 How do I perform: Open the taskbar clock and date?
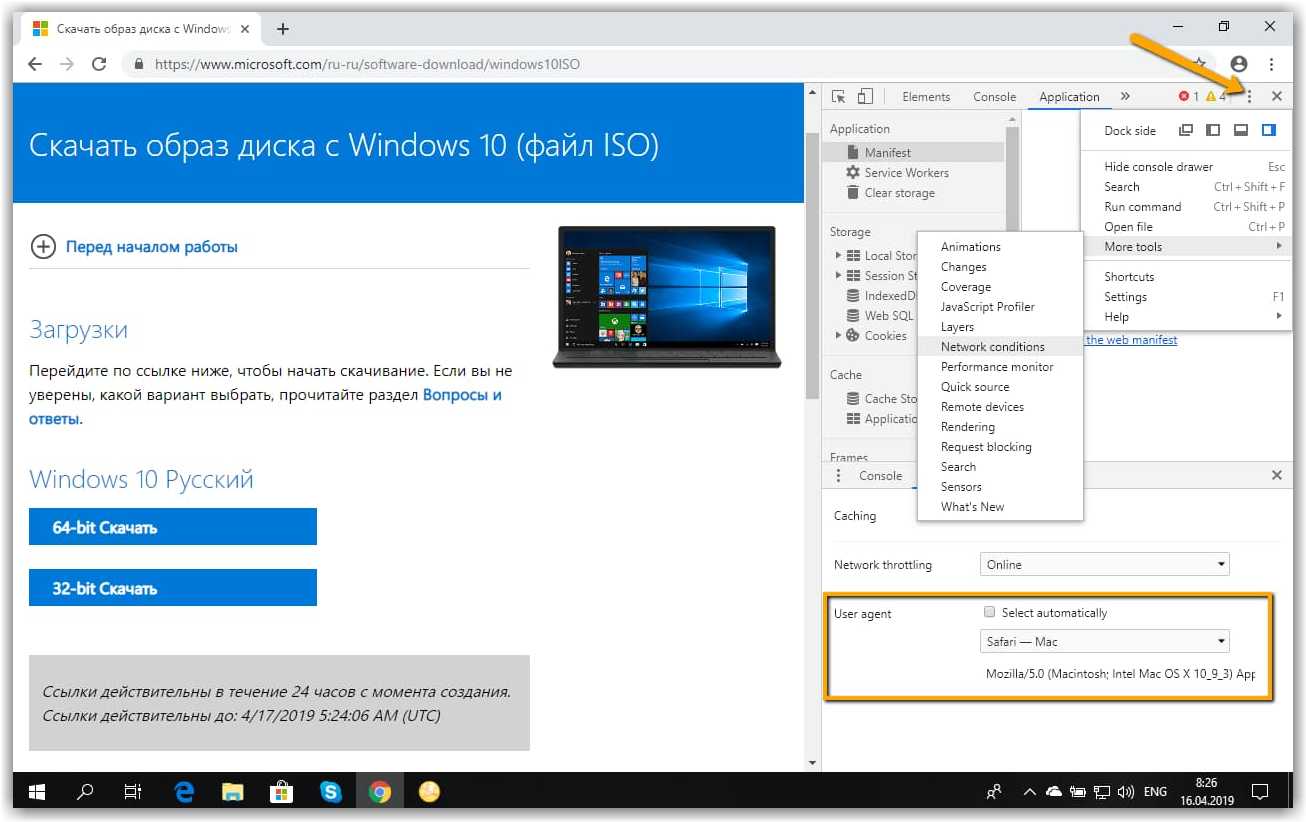click(1206, 792)
